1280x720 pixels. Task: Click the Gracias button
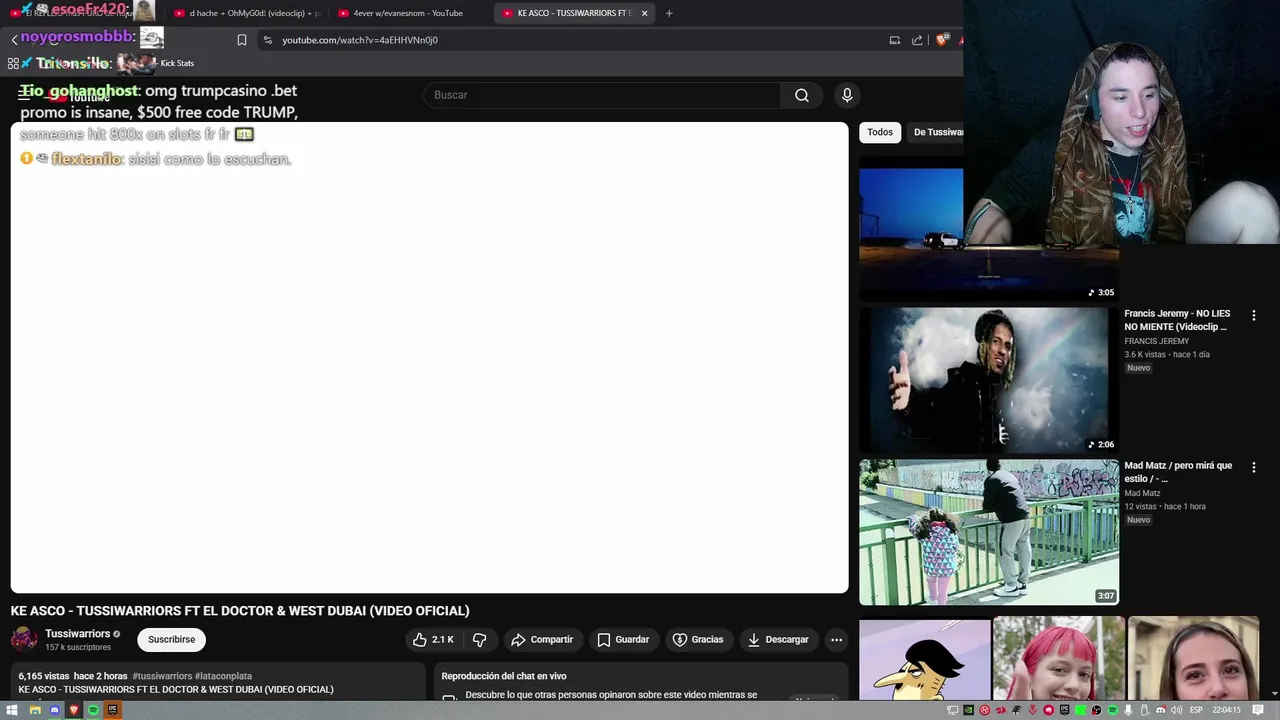click(698, 639)
